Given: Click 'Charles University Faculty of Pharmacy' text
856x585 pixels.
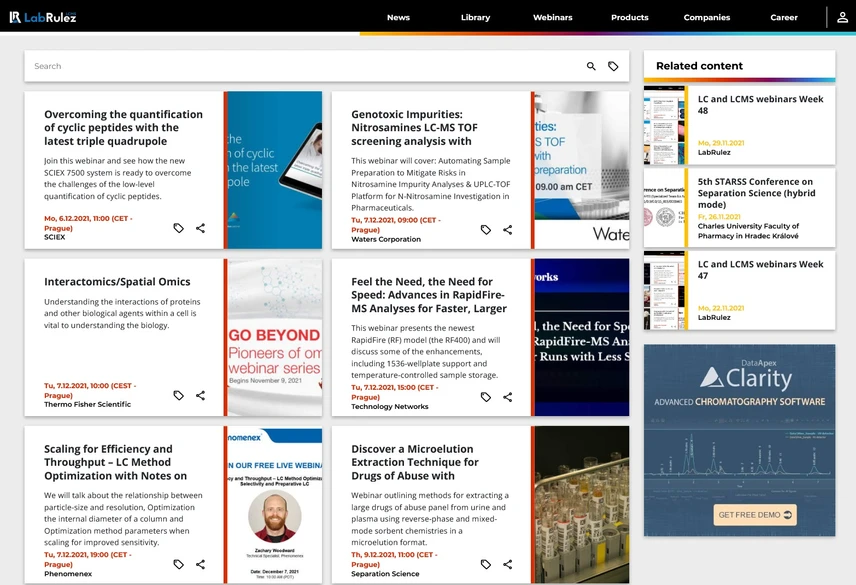Looking at the screenshot, I should point(748,231).
